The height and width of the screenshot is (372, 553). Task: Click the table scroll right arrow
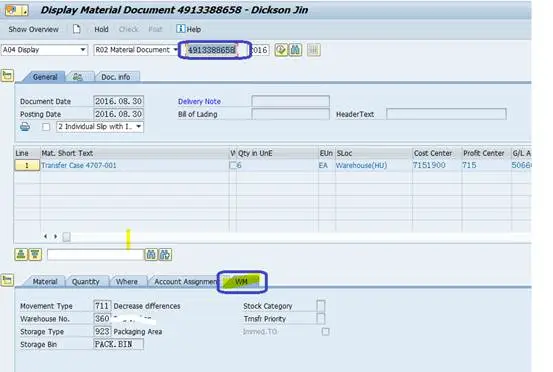click(x=55, y=236)
